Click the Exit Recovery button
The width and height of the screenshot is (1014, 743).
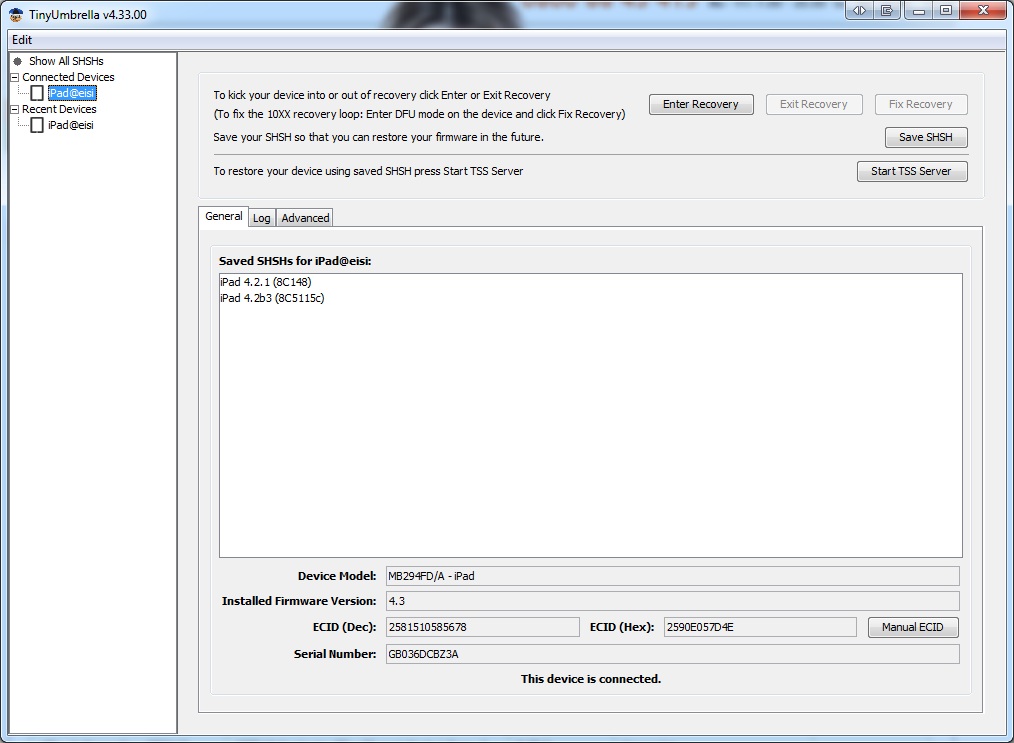tap(814, 104)
